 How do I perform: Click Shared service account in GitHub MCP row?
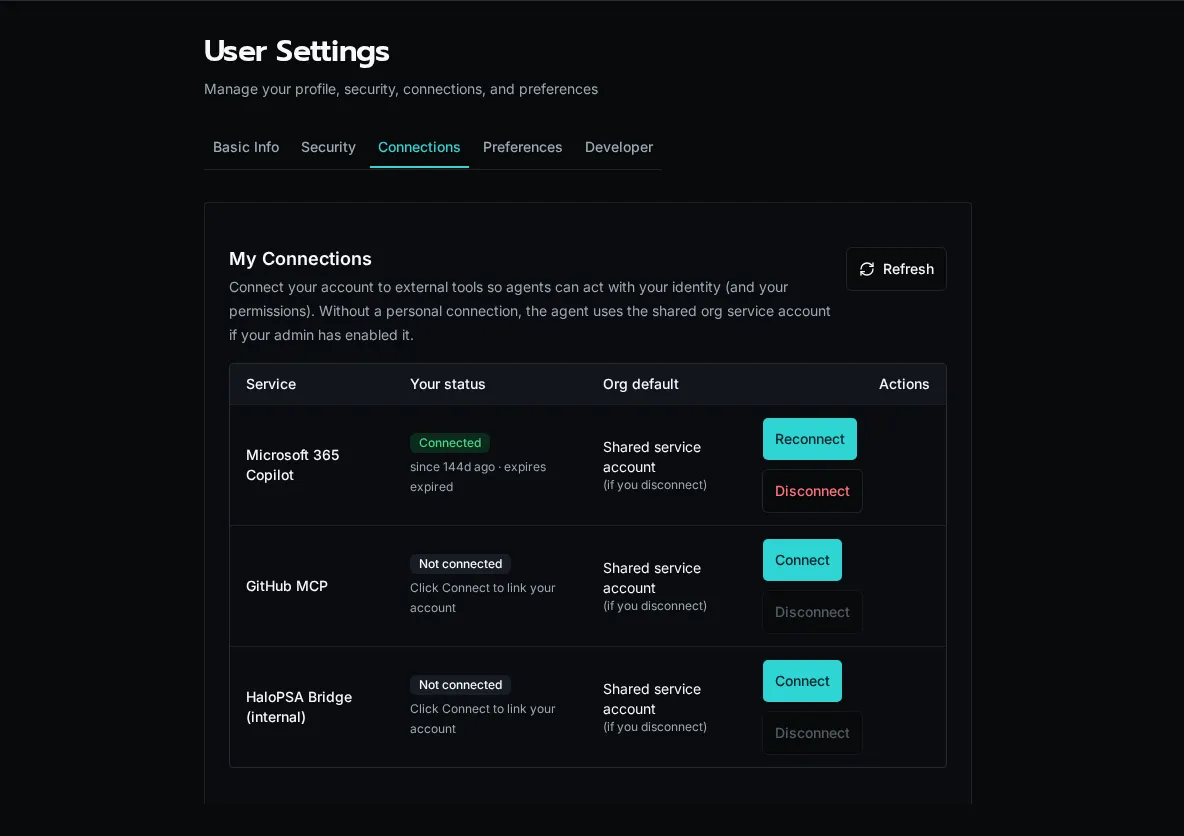pos(651,578)
